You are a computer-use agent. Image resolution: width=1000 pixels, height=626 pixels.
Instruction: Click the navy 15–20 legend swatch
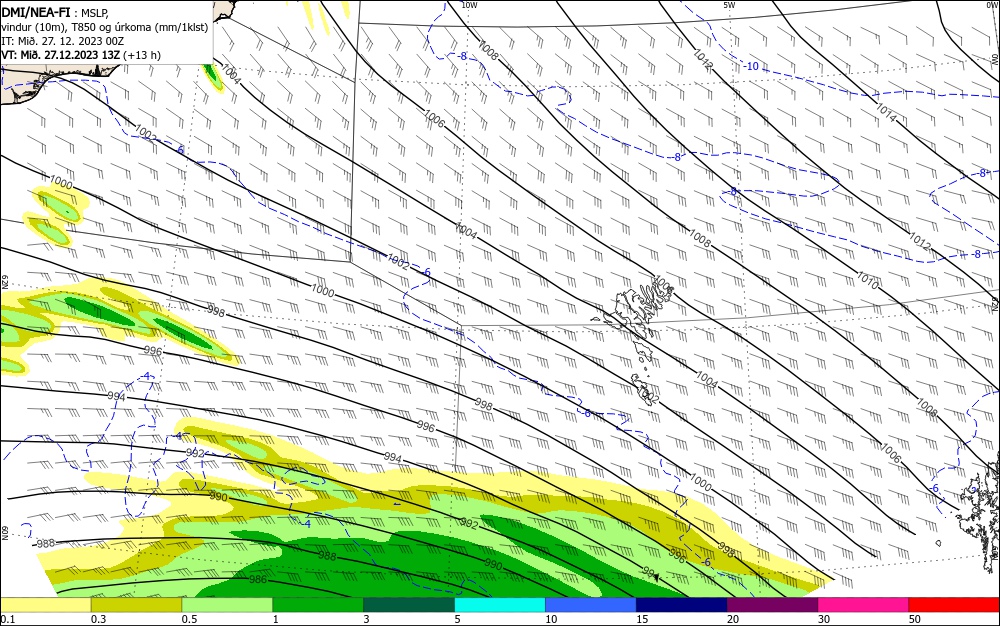[x=682, y=605]
